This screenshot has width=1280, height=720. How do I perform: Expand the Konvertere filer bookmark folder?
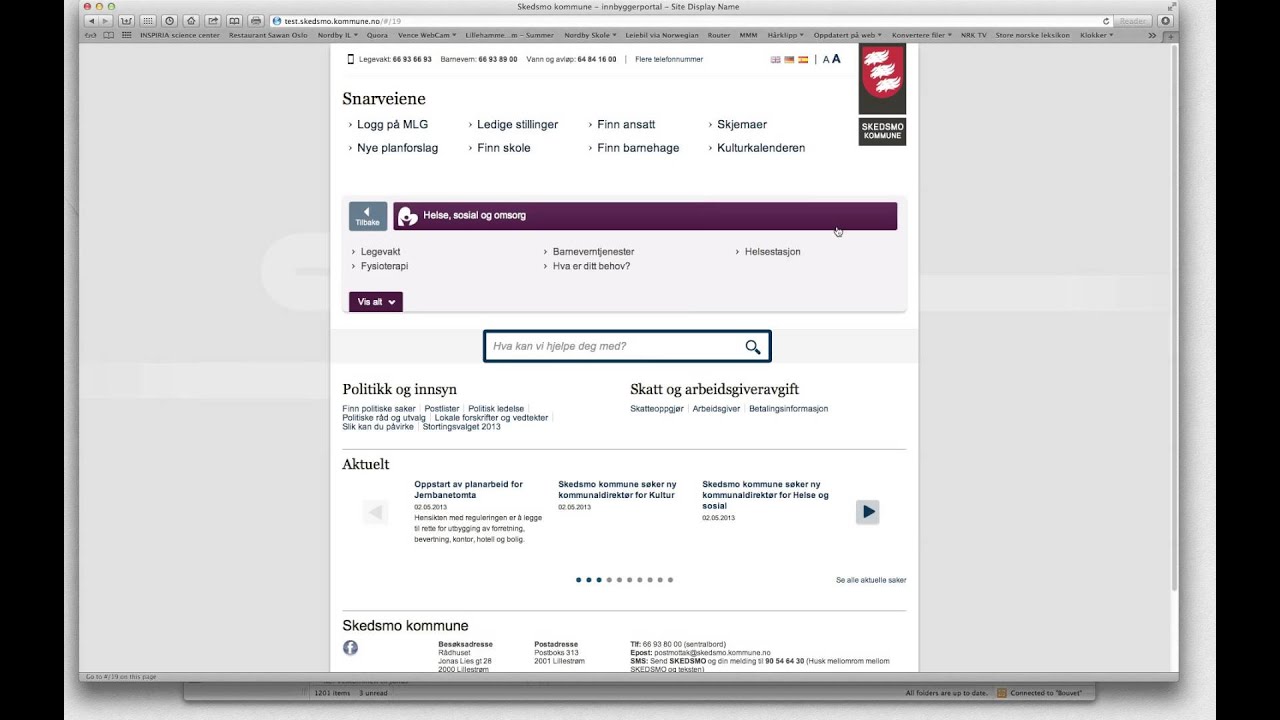point(922,35)
